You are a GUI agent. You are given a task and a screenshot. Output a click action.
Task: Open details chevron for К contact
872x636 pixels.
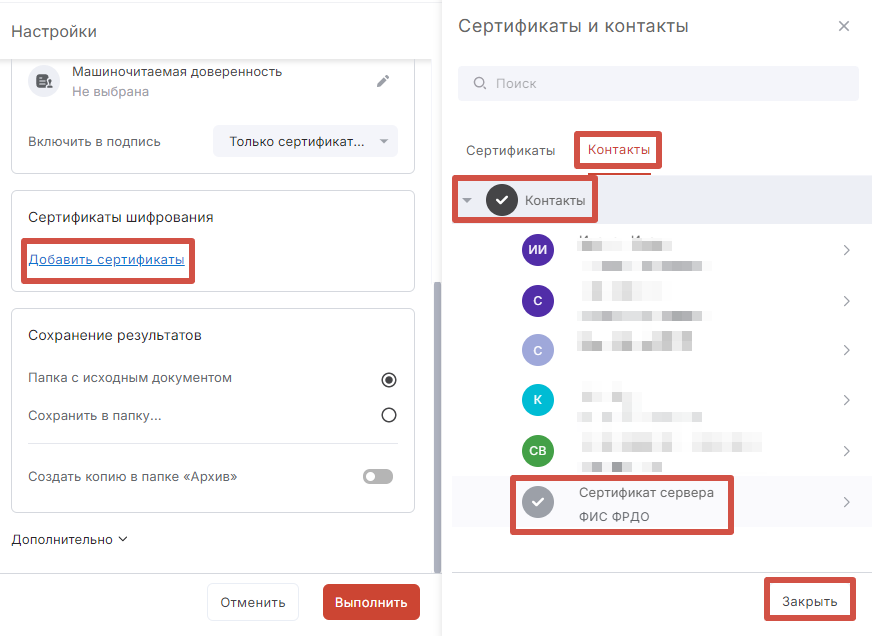click(x=846, y=400)
